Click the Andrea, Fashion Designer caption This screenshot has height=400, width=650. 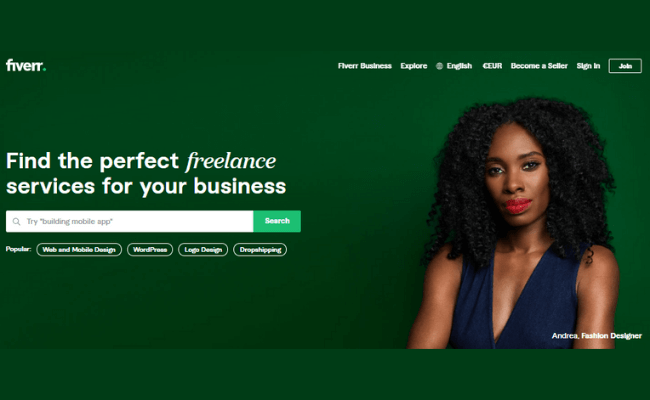pyautogui.click(x=597, y=336)
